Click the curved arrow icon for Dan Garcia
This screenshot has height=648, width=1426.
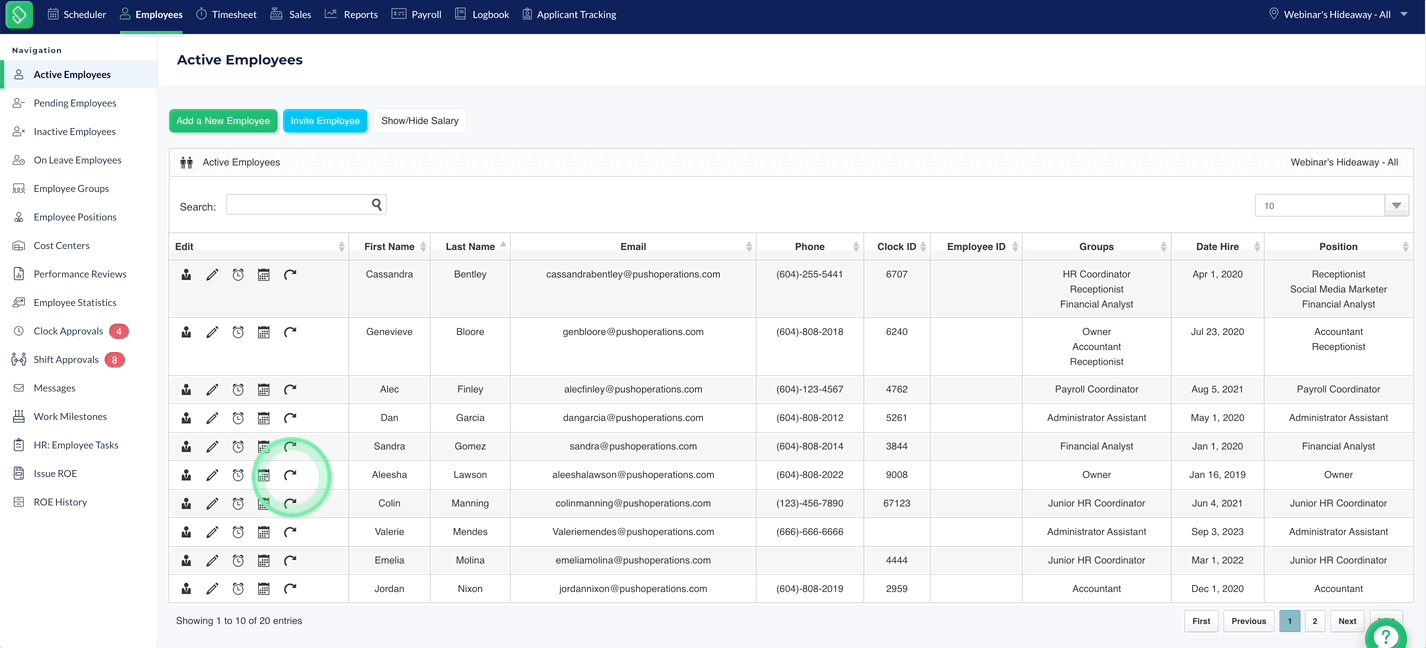(290, 418)
